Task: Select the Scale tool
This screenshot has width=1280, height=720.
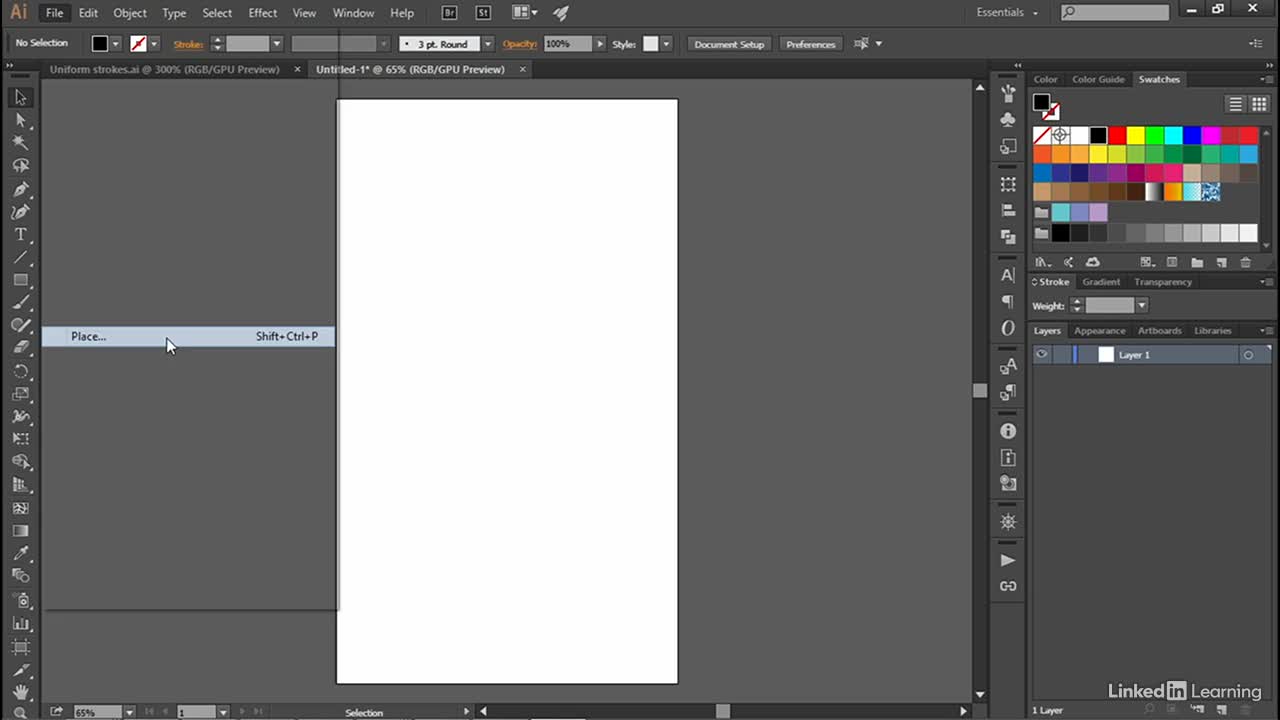Action: click(x=20, y=394)
